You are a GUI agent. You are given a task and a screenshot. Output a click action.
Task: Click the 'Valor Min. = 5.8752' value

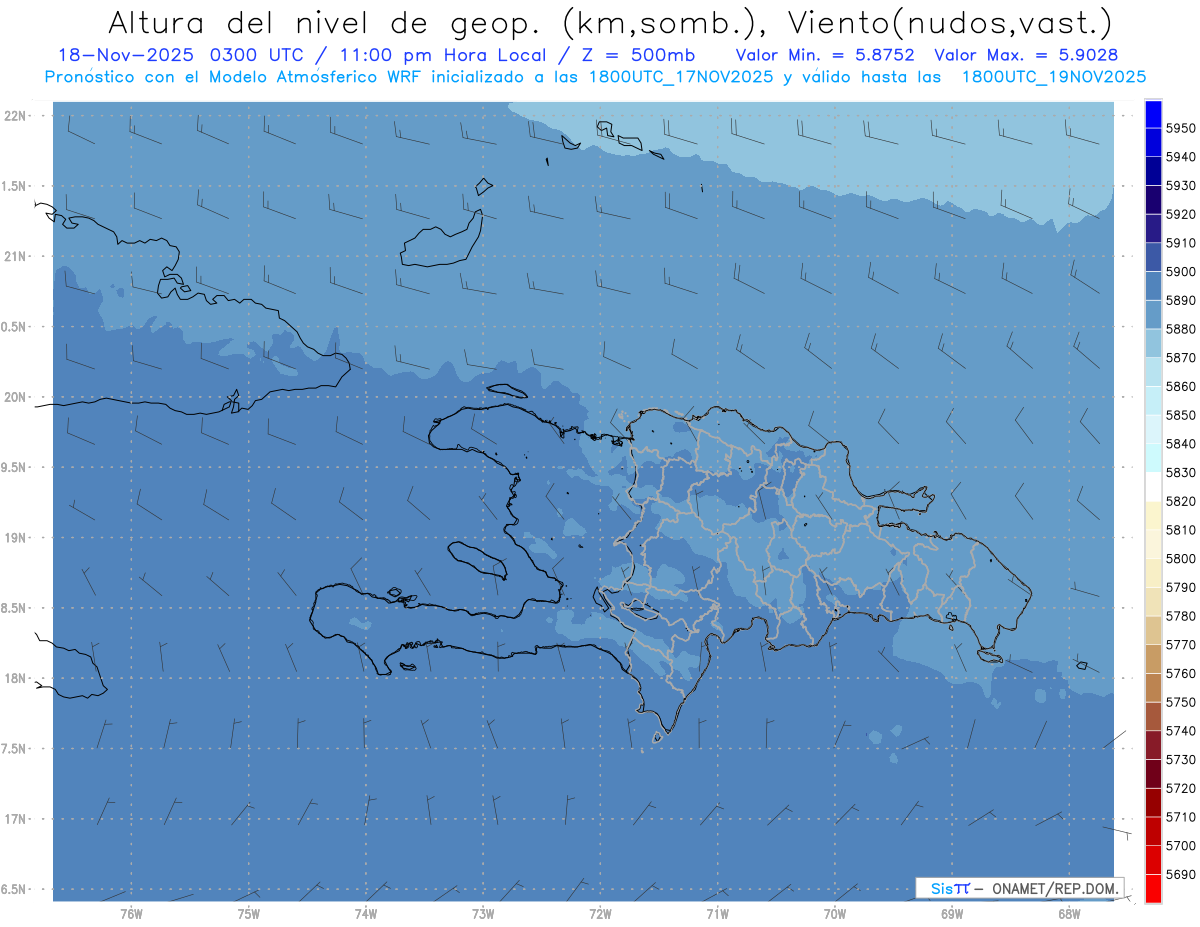click(825, 55)
